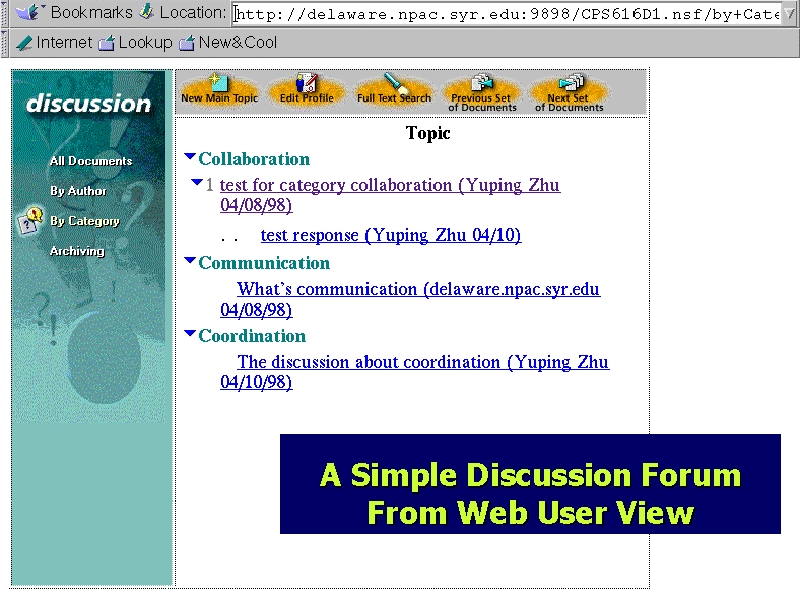Open the Internet toolbar shortcut

point(54,42)
